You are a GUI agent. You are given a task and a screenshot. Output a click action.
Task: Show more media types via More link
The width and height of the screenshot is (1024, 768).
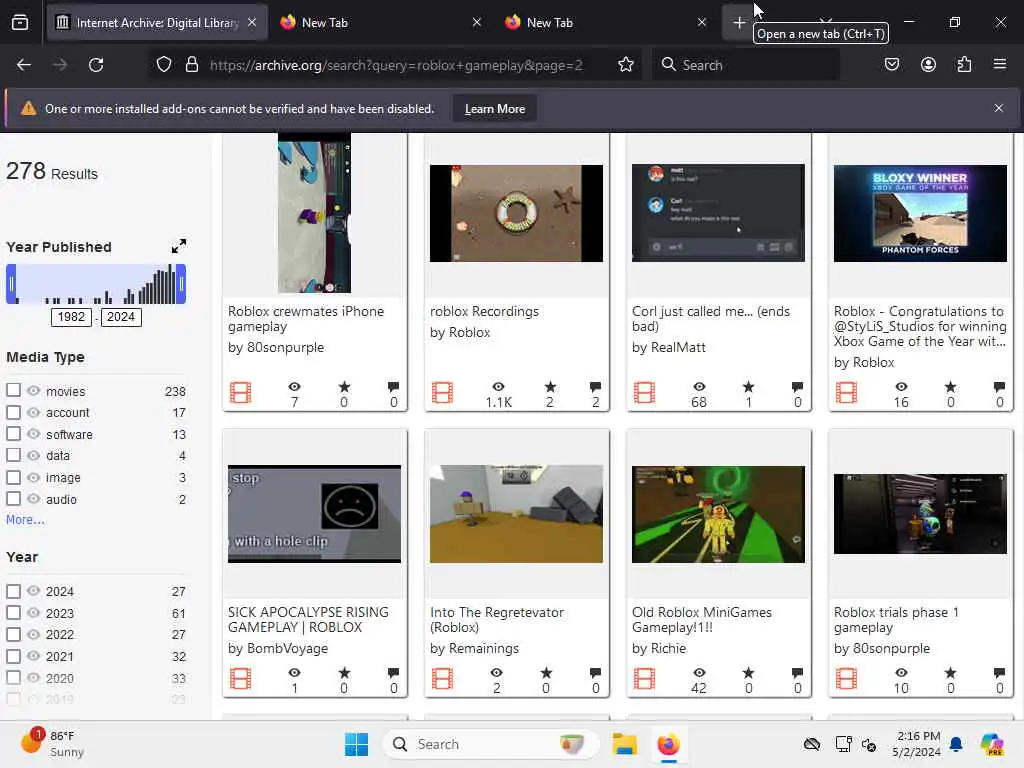click(25, 520)
